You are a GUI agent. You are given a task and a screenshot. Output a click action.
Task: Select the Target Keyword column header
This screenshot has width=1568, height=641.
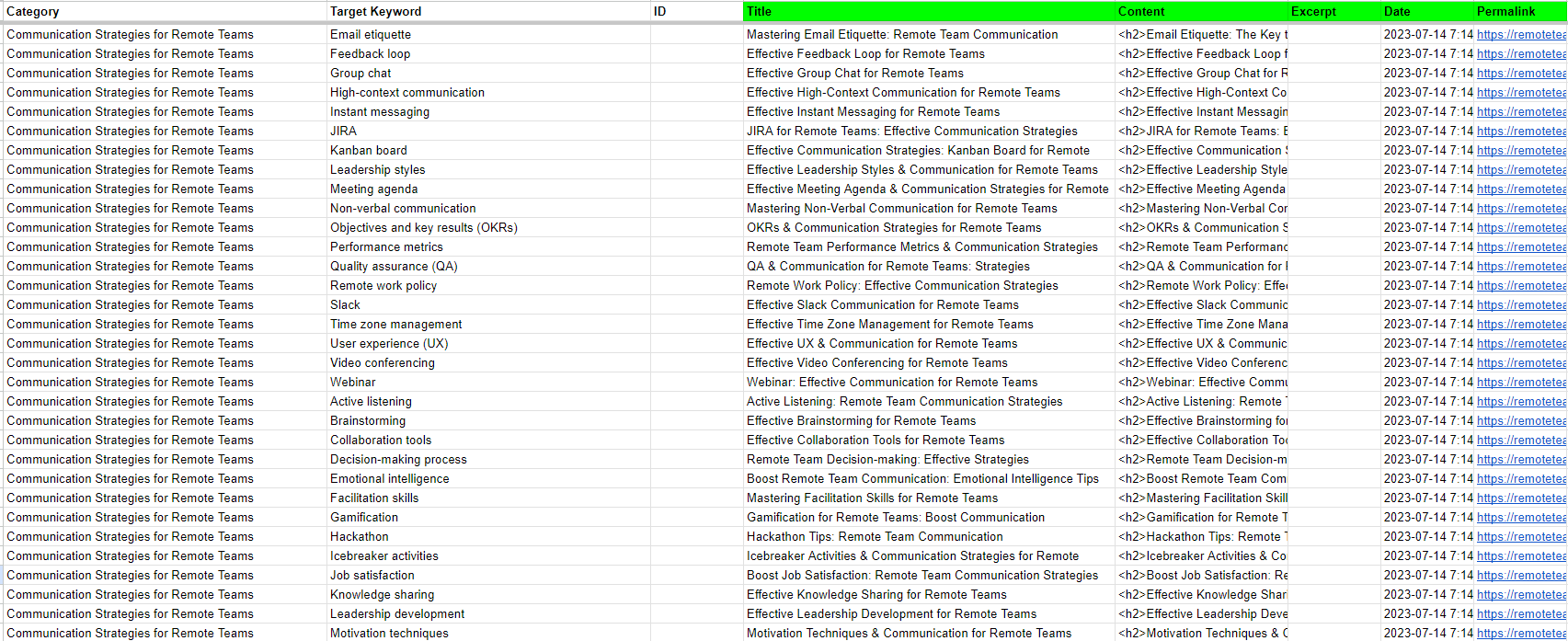(x=375, y=12)
